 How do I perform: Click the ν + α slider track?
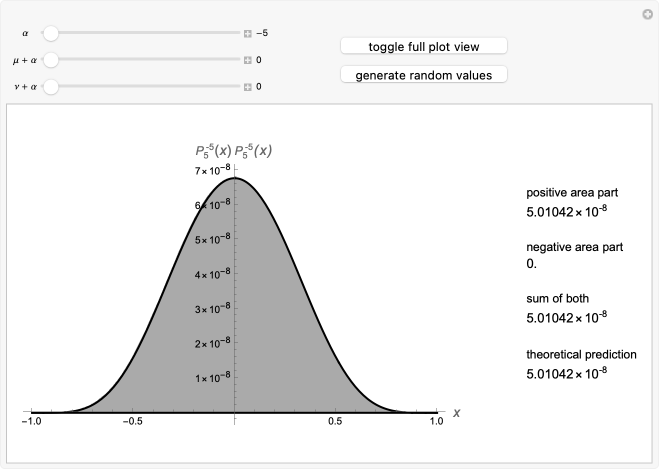[141, 87]
